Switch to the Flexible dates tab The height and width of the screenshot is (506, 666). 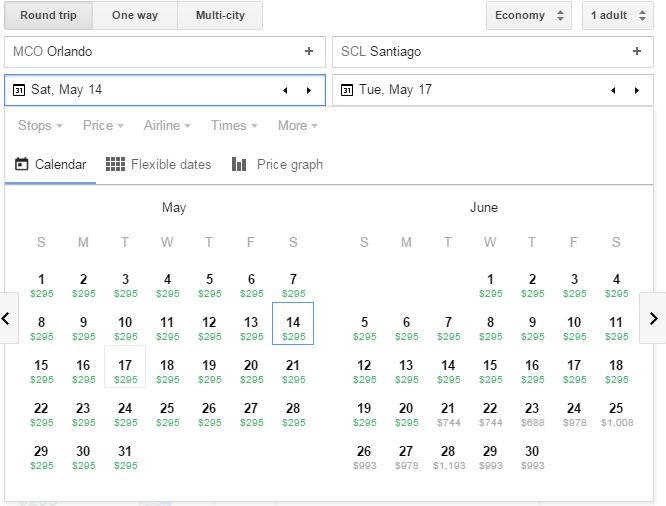(x=159, y=165)
